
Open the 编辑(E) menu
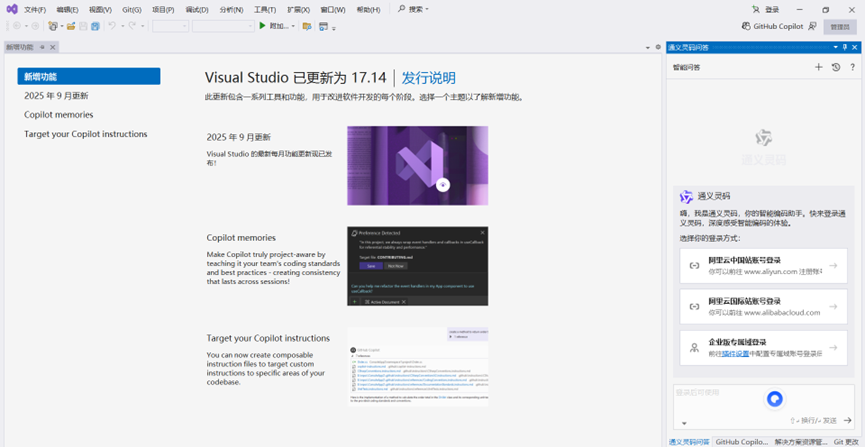pos(67,10)
